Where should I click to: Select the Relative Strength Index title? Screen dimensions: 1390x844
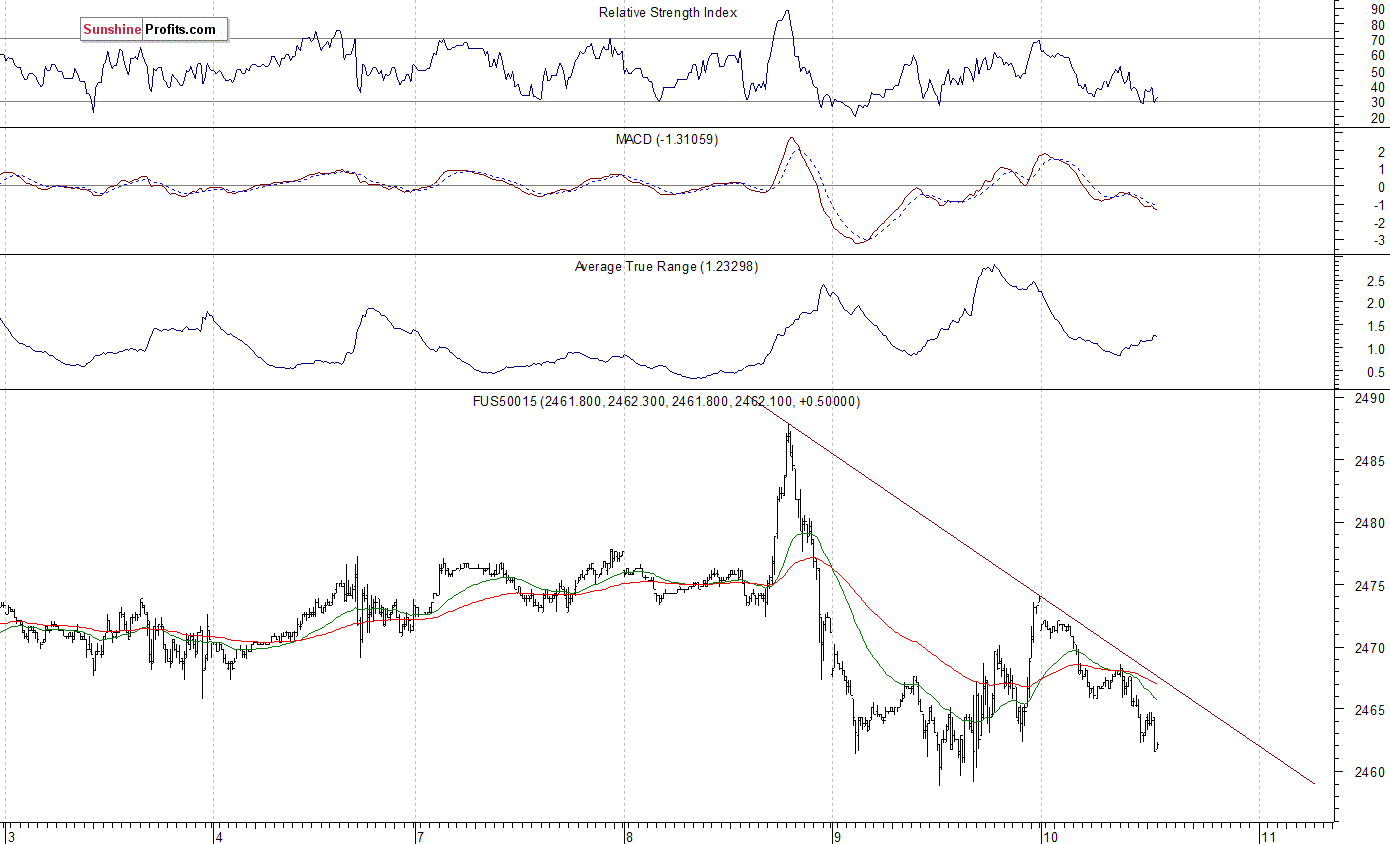(x=668, y=13)
